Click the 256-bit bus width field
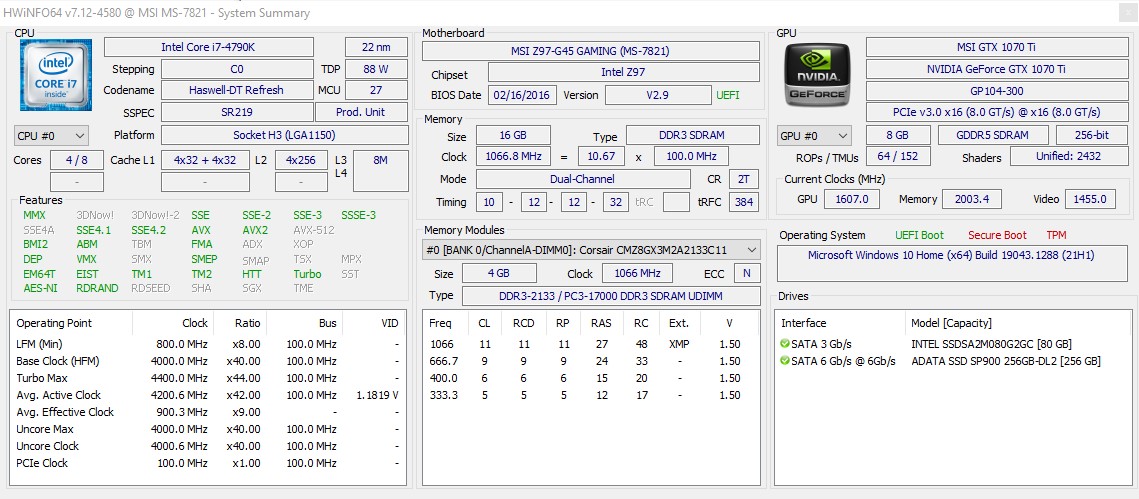 click(1092, 135)
